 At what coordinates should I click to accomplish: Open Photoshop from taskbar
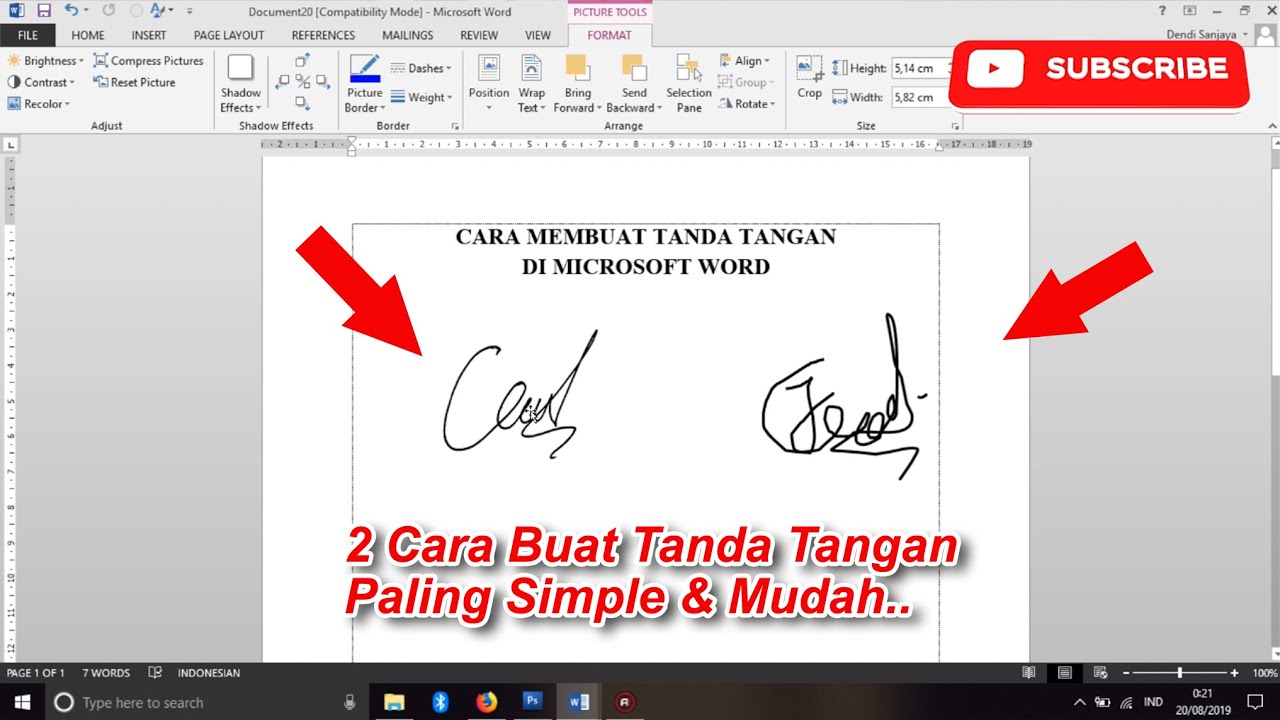tap(532, 702)
